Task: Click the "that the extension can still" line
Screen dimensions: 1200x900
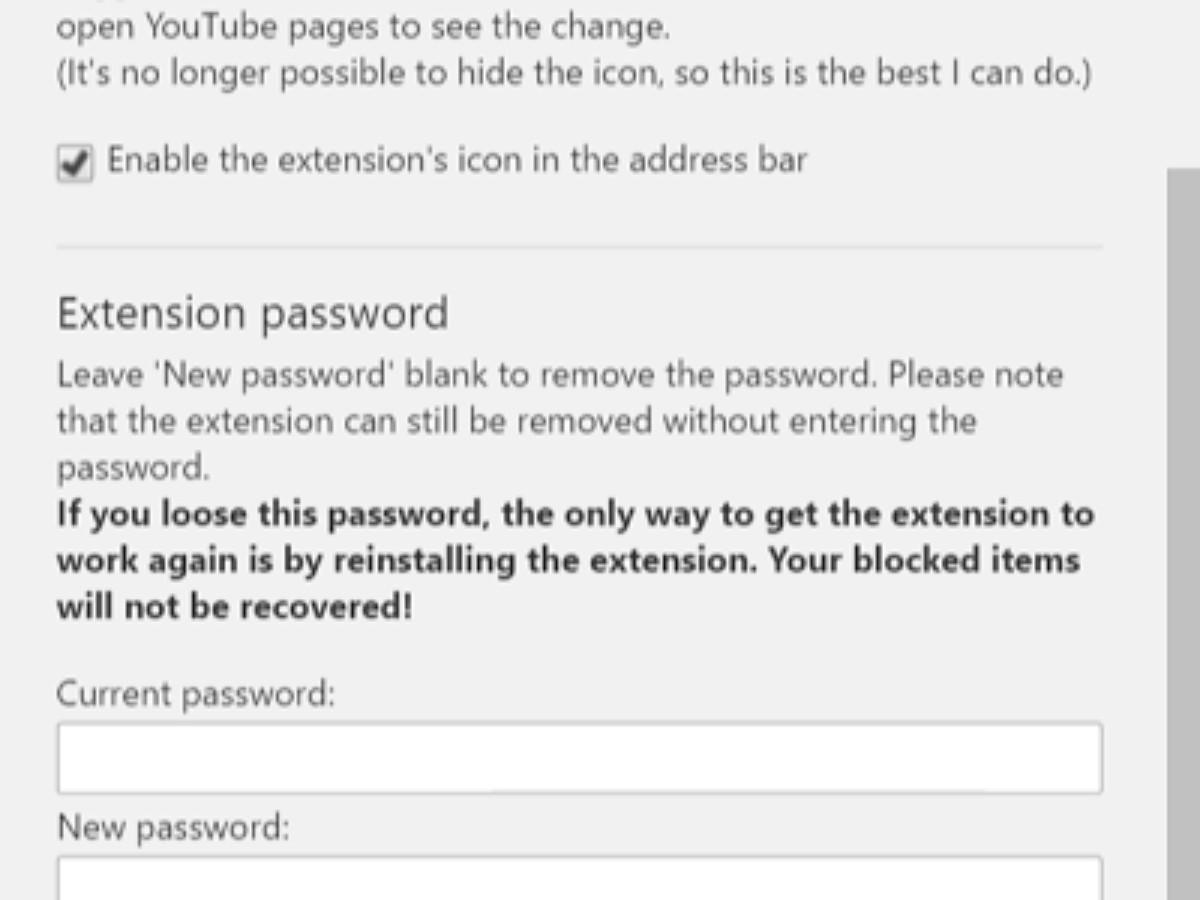Action: point(515,421)
